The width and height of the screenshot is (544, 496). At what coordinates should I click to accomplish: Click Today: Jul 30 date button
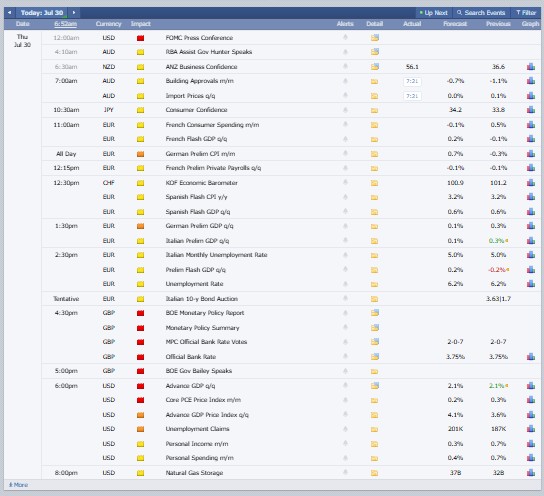pos(42,13)
